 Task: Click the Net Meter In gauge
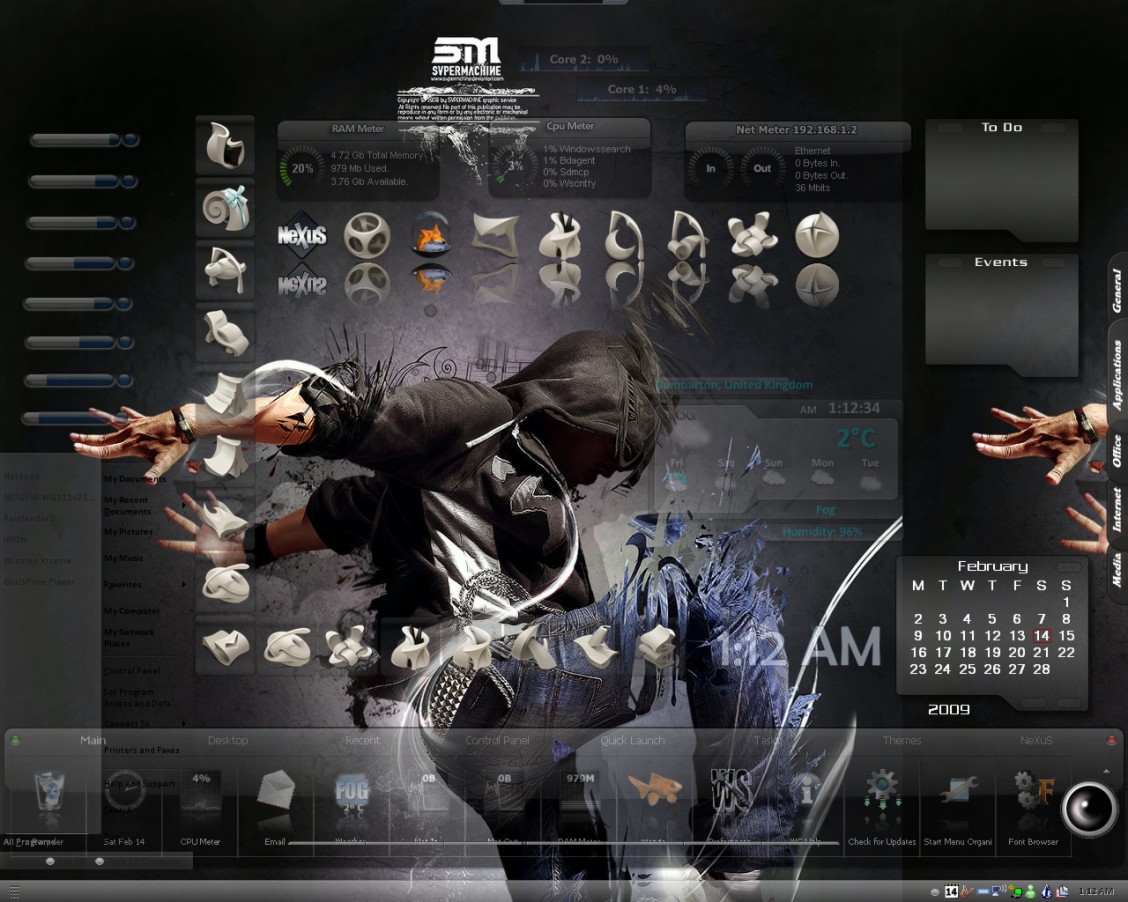click(x=711, y=168)
